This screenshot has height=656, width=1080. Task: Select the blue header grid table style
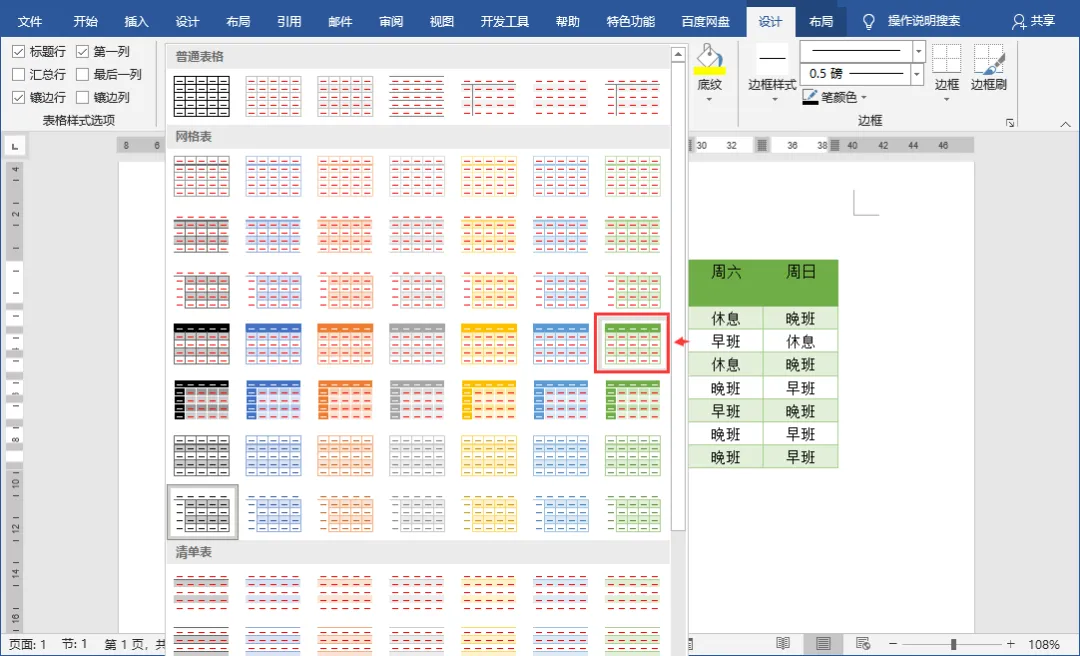273,344
